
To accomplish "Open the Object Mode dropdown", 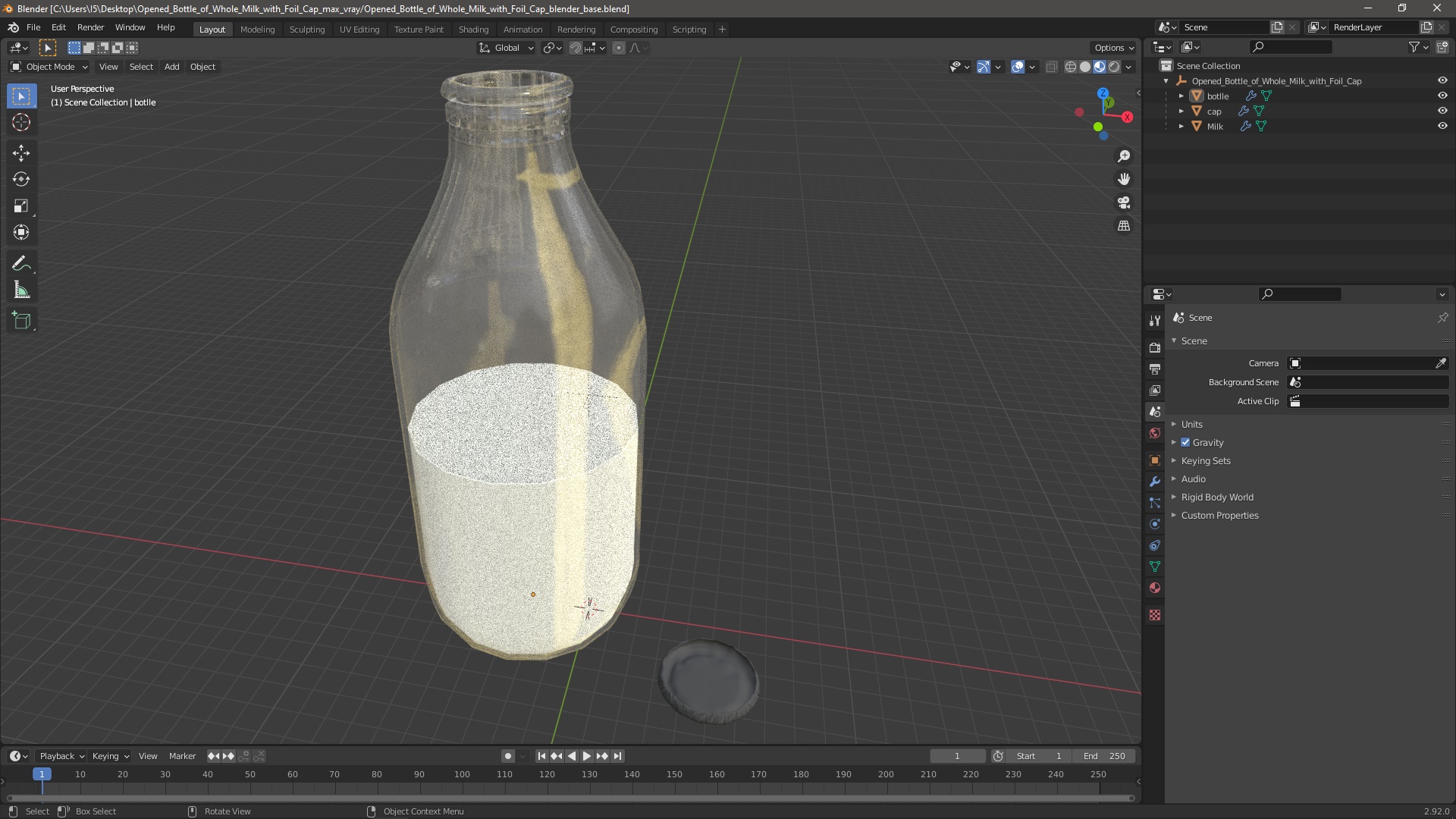I will click(x=49, y=67).
